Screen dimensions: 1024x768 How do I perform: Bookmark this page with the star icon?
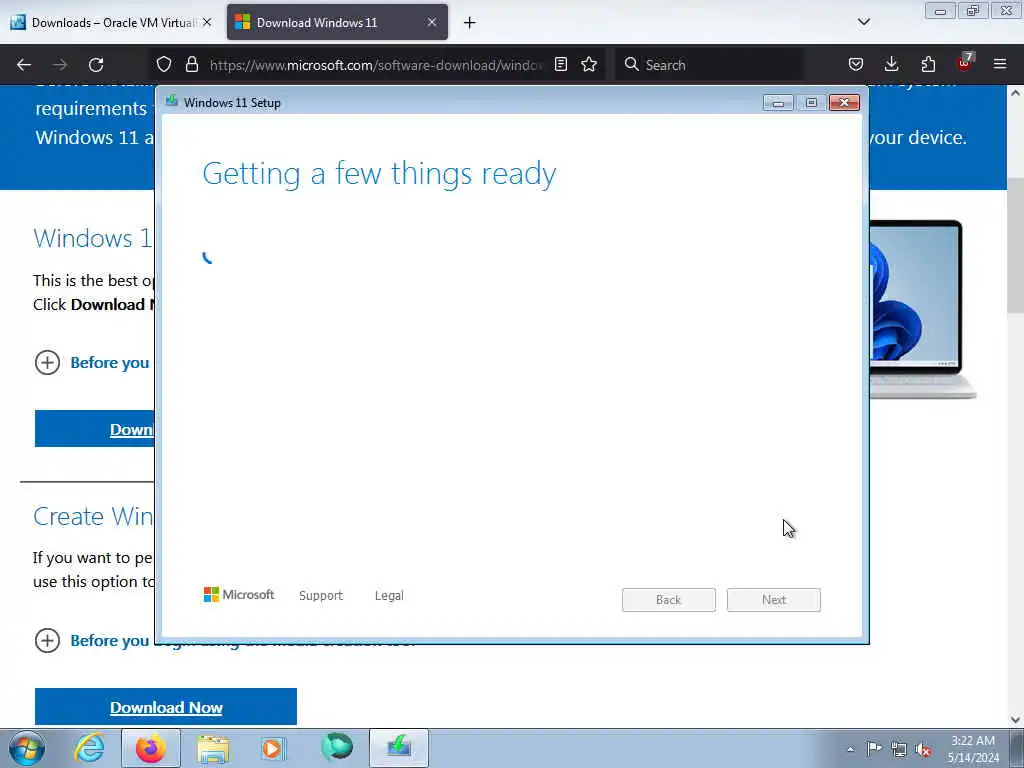point(589,64)
